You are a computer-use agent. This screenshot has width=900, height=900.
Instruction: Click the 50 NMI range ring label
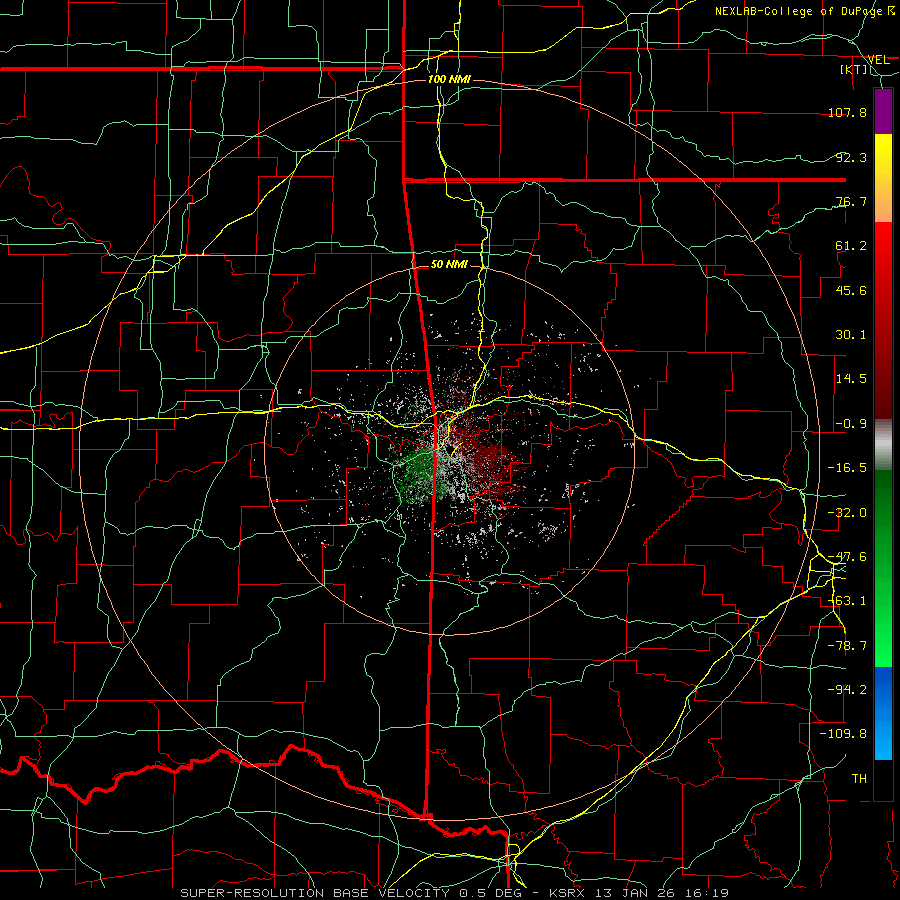coord(449,264)
